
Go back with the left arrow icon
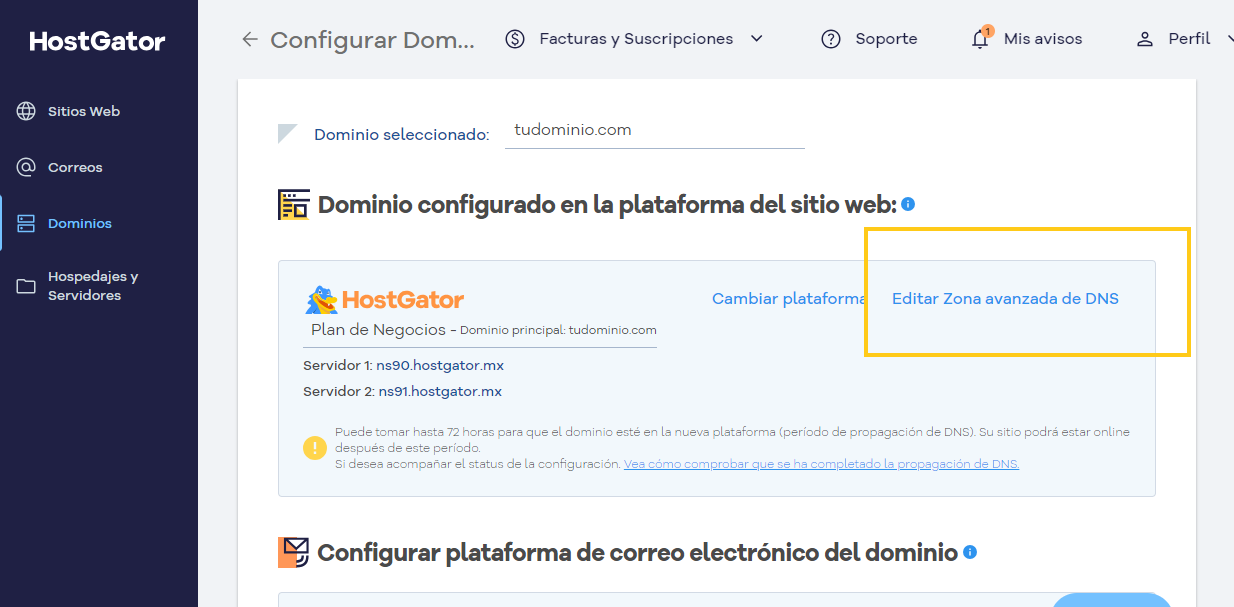coord(250,39)
